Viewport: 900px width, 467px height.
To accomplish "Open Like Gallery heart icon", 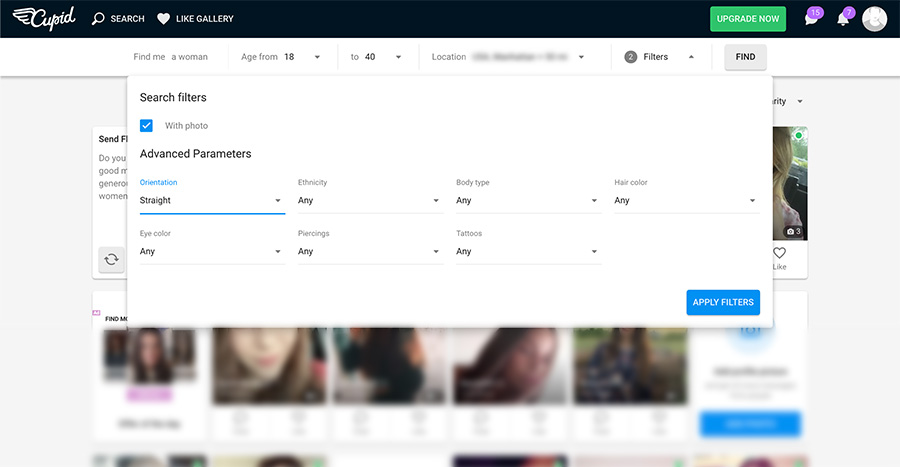I will [x=164, y=19].
